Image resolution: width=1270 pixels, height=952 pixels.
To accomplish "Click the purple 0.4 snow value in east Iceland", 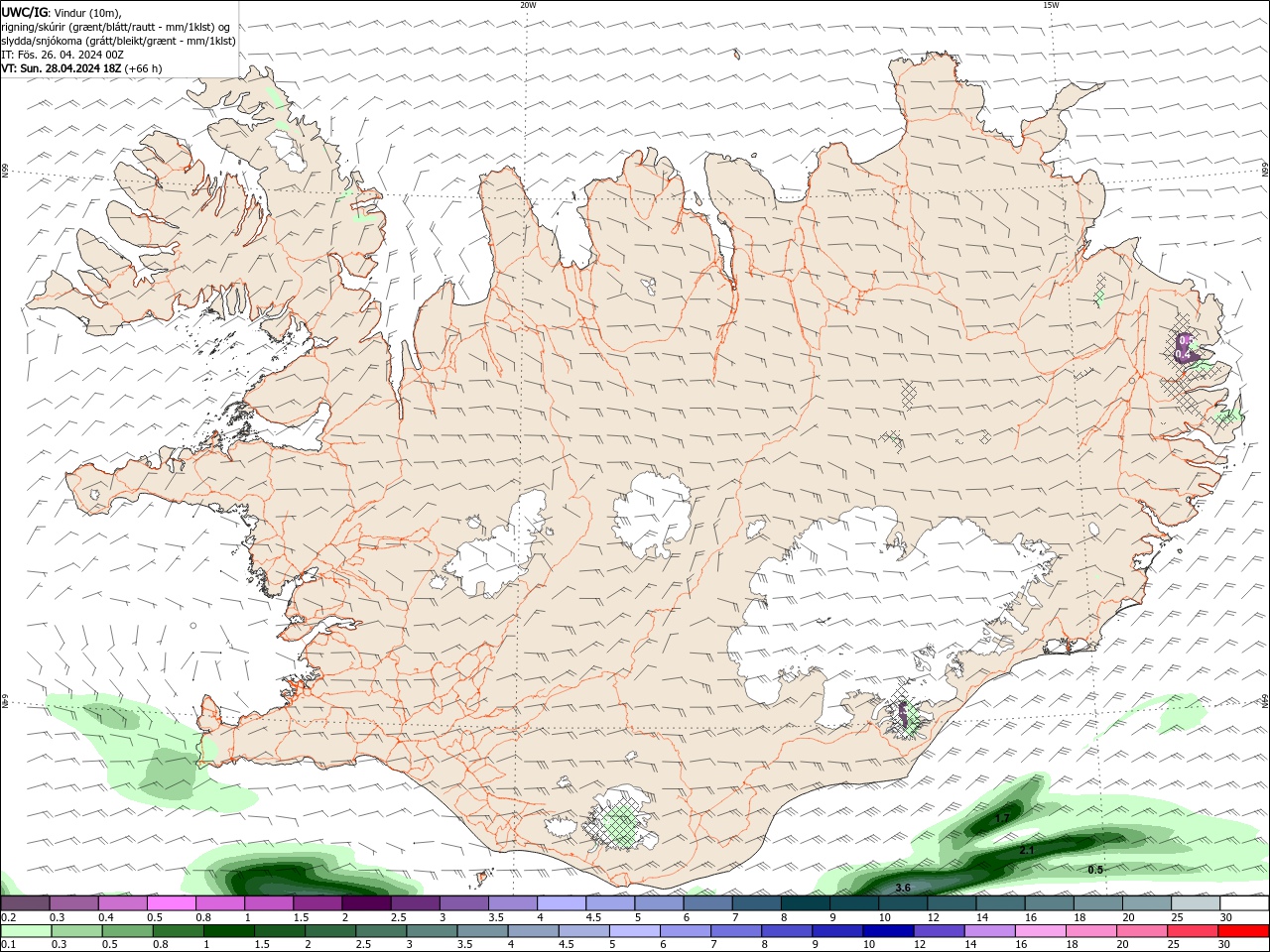I will click(1182, 354).
